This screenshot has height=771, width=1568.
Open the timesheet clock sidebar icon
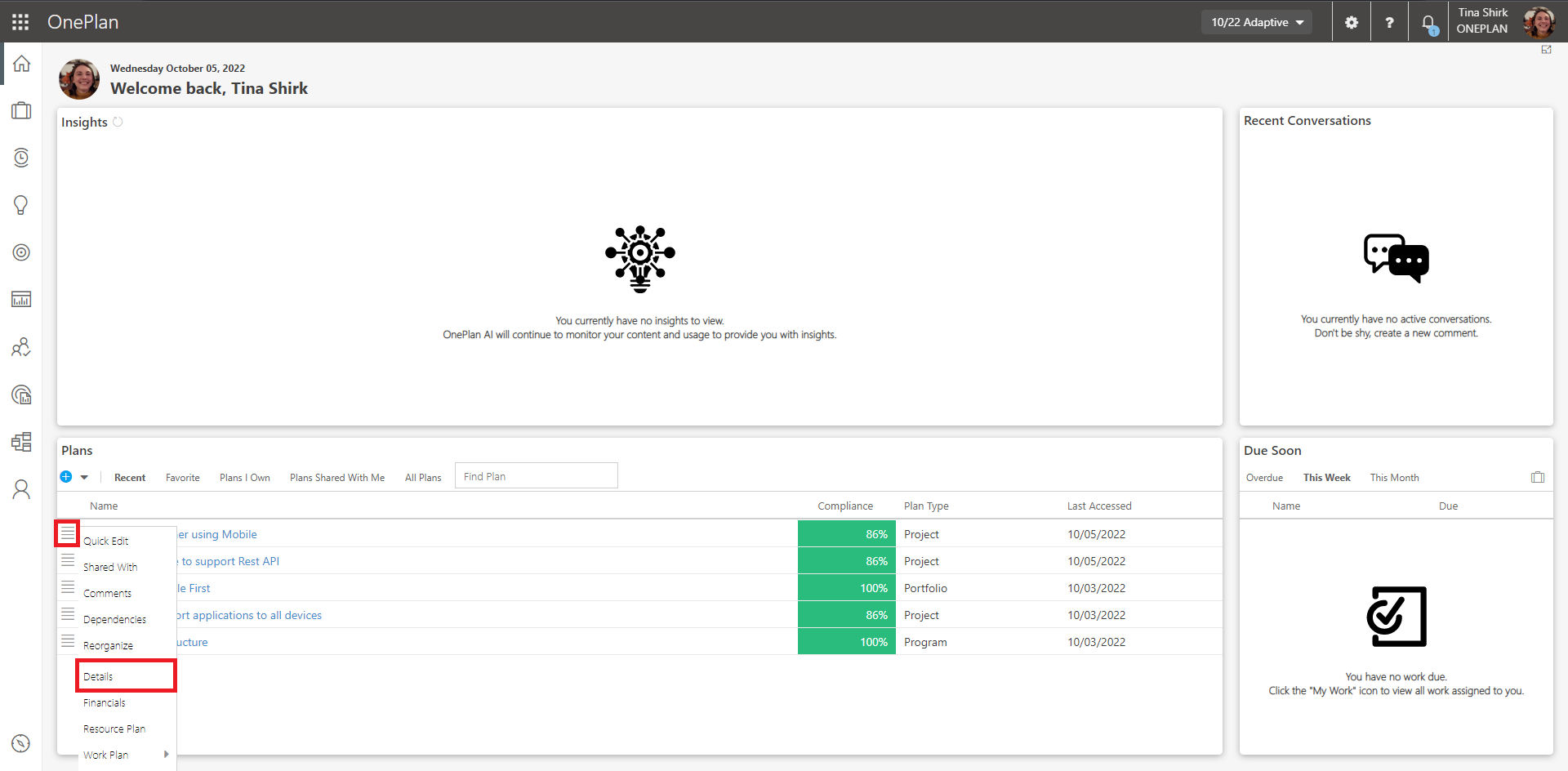tap(21, 158)
